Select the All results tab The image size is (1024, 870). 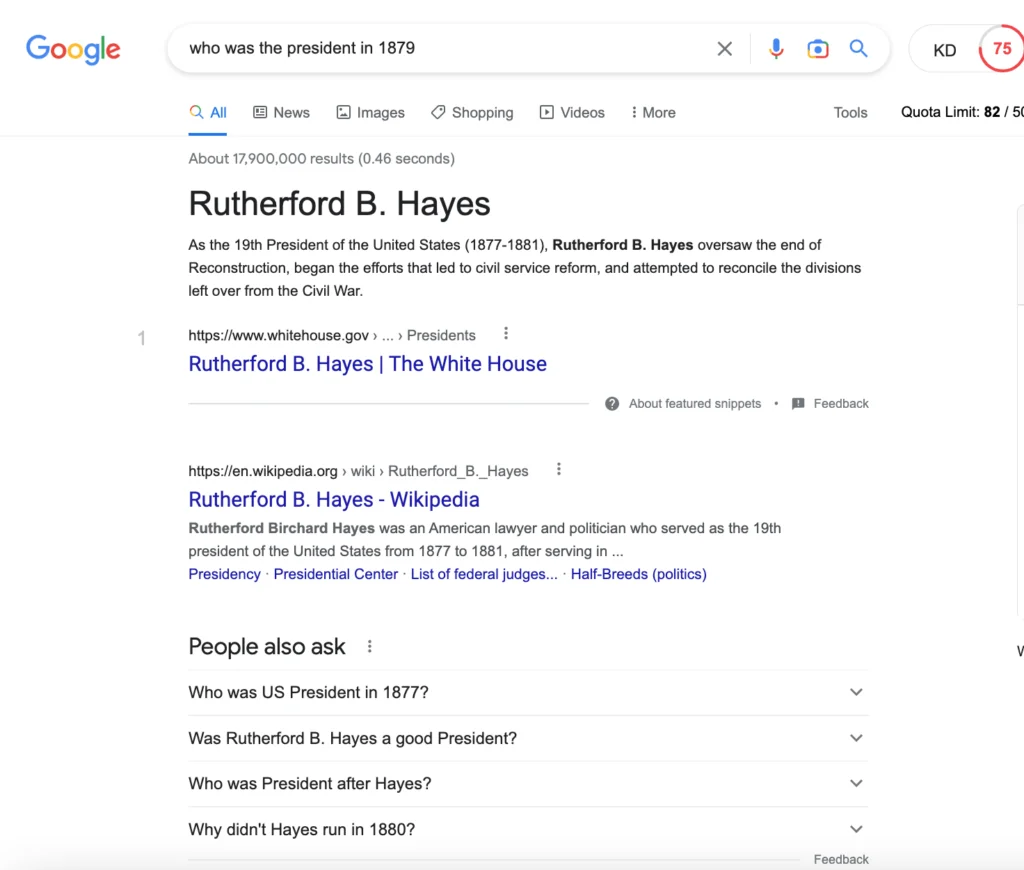click(208, 112)
